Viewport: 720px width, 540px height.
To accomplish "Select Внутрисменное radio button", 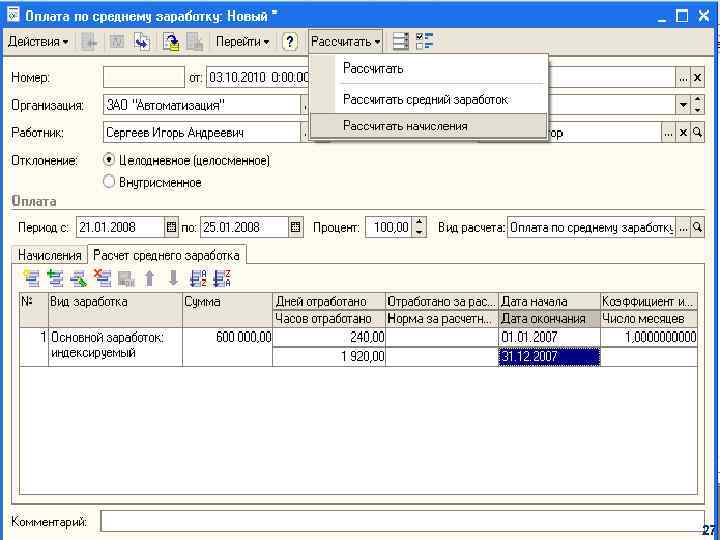I will pyautogui.click(x=109, y=182).
